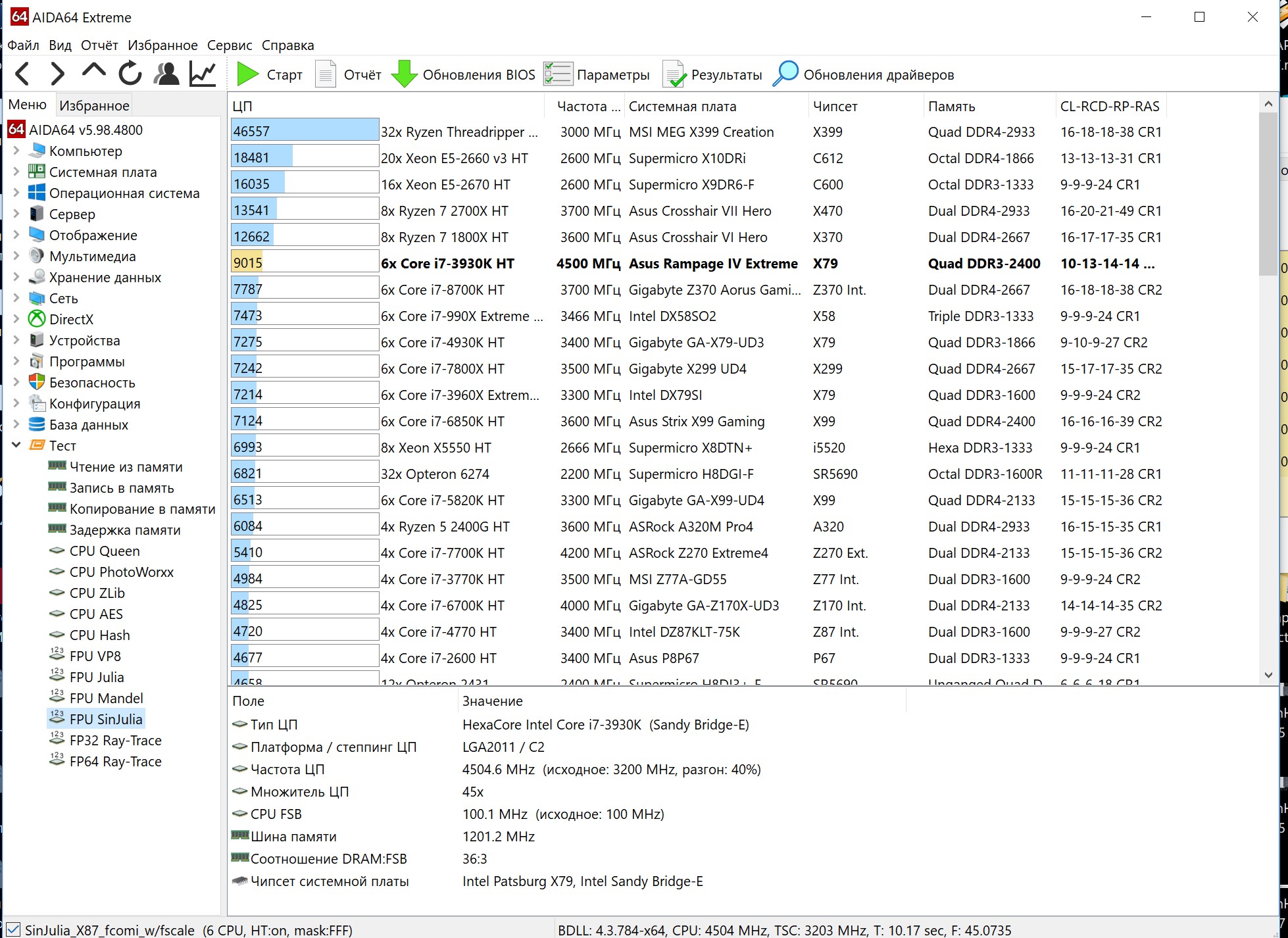This screenshot has height=938, width=1288.
Task: Expand the DirectX tree node
Action: click(x=16, y=319)
